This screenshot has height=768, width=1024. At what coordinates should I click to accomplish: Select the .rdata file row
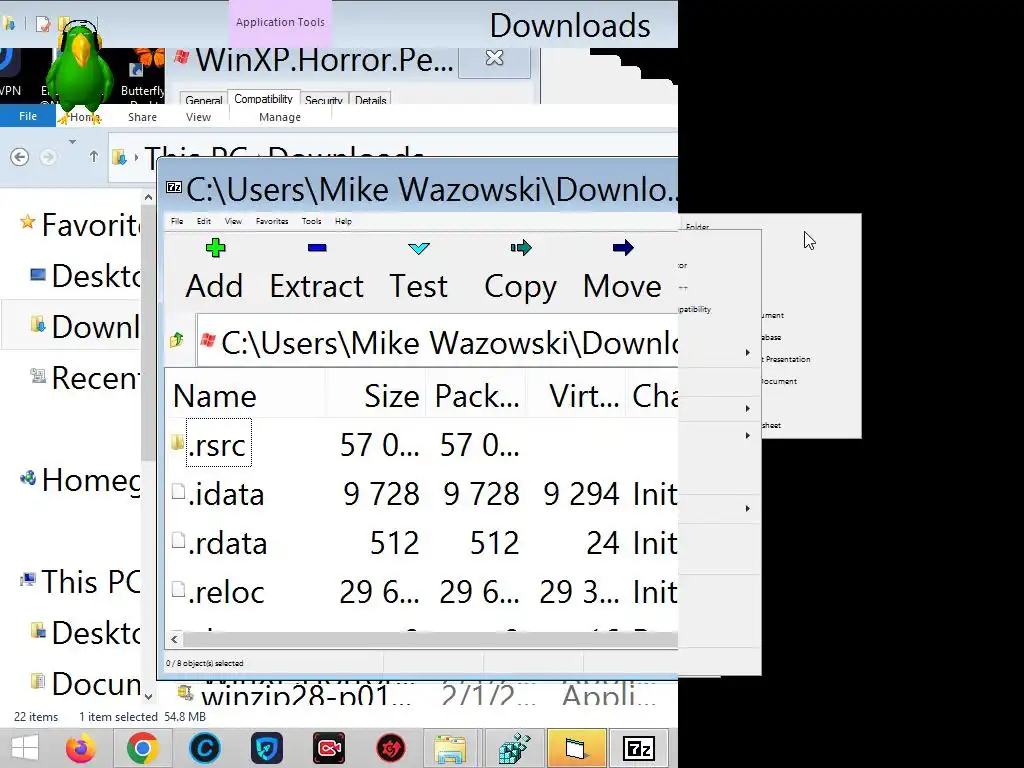pos(421,543)
